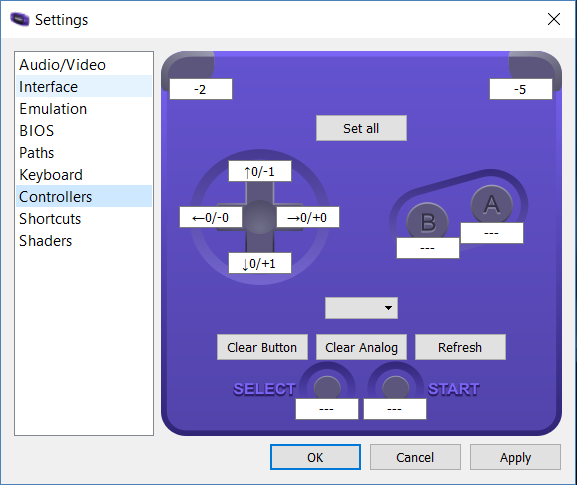Click the A button graphic

point(492,204)
